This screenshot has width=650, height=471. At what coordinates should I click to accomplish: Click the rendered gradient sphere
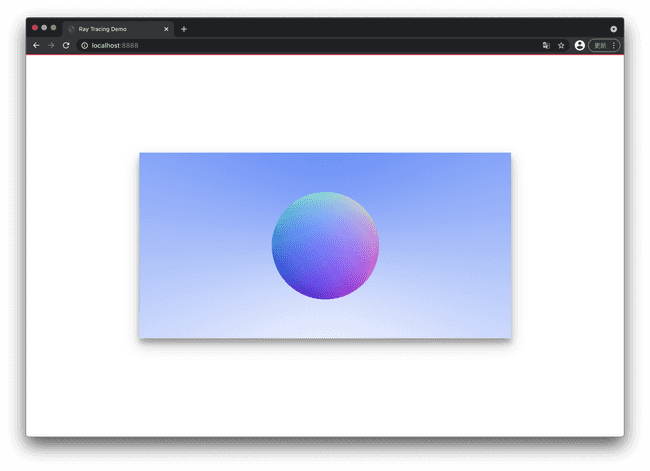tap(325, 246)
